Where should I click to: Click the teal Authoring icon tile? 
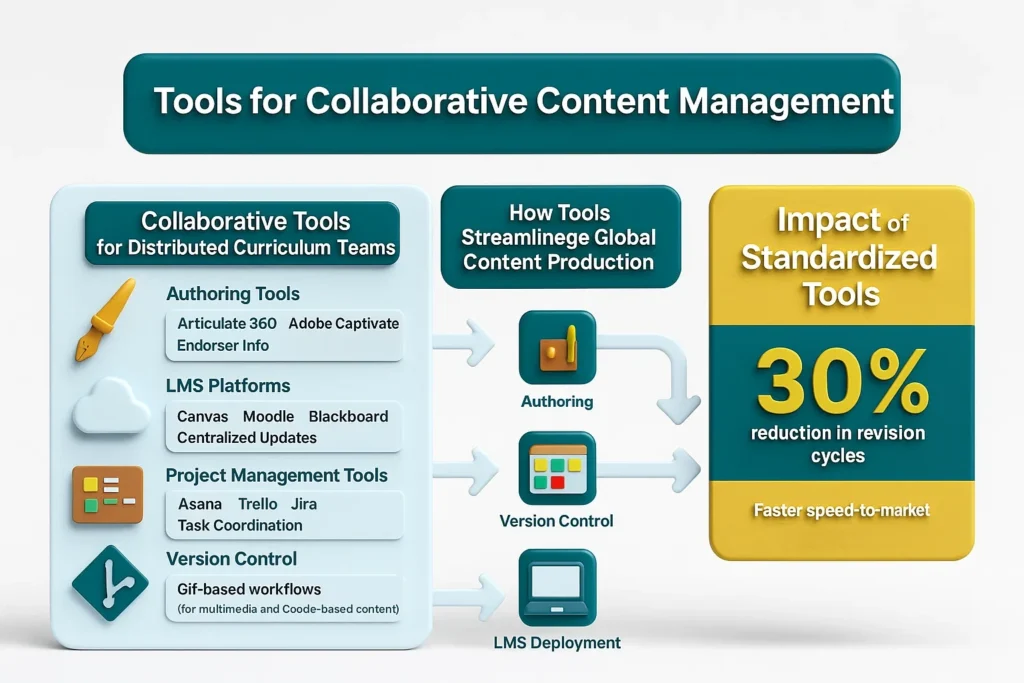pos(557,348)
